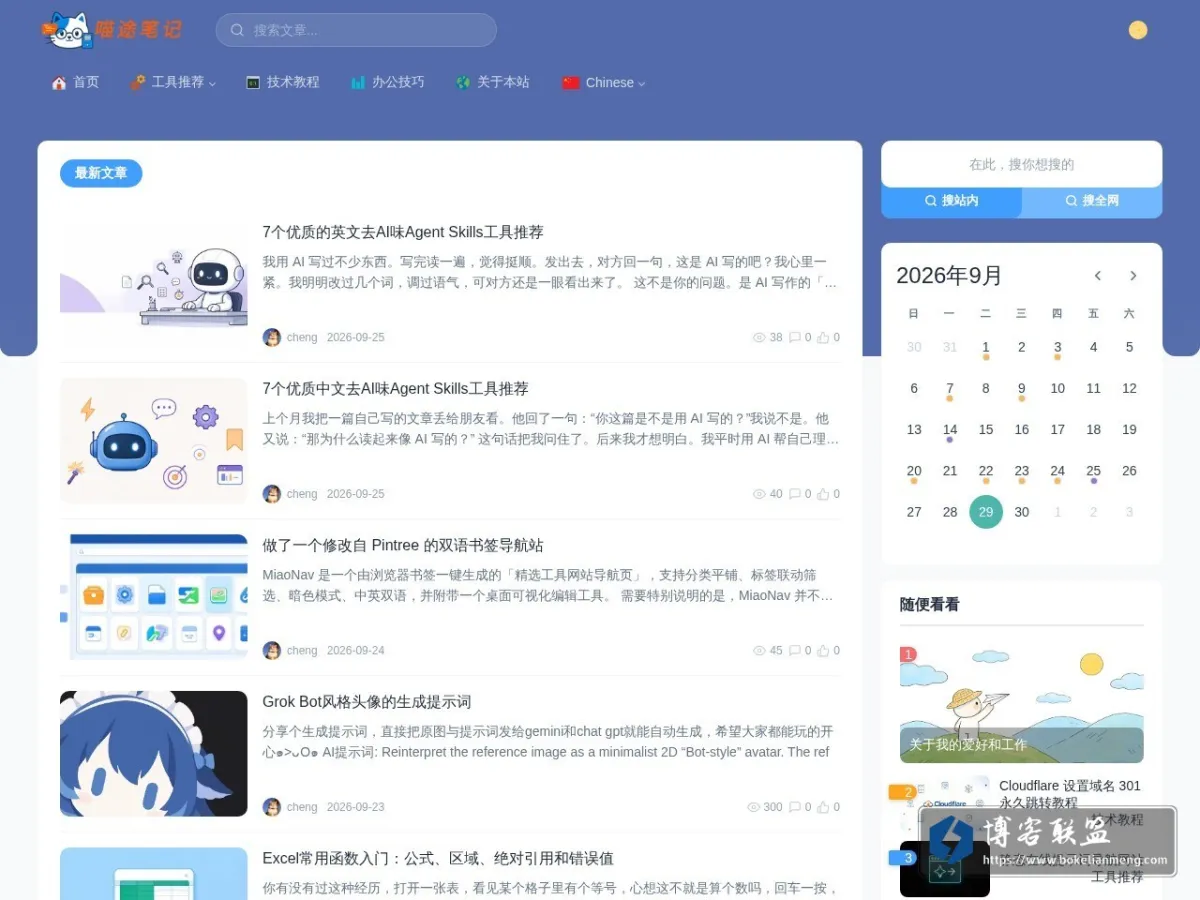This screenshot has width=1200, height=900.
Task: Click the bar chart icon beside 办公技巧
Action: pos(358,83)
